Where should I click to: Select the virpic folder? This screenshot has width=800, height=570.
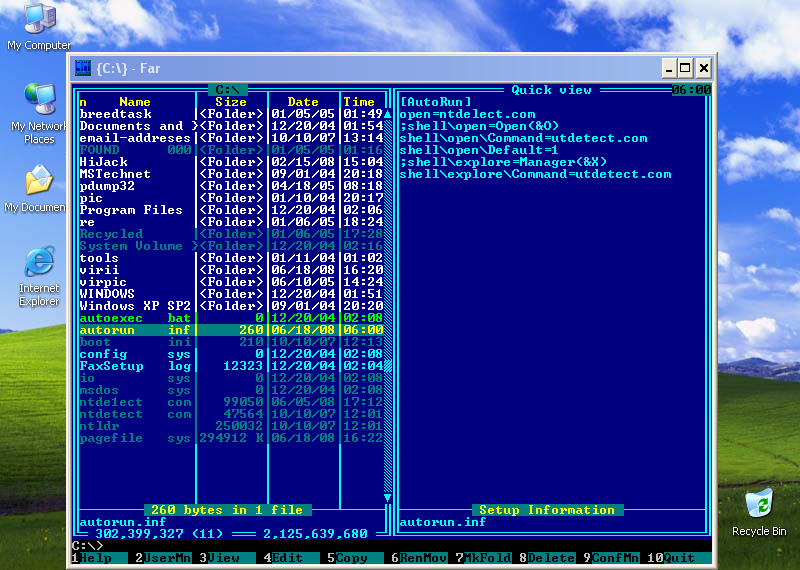pyautogui.click(x=231, y=282)
